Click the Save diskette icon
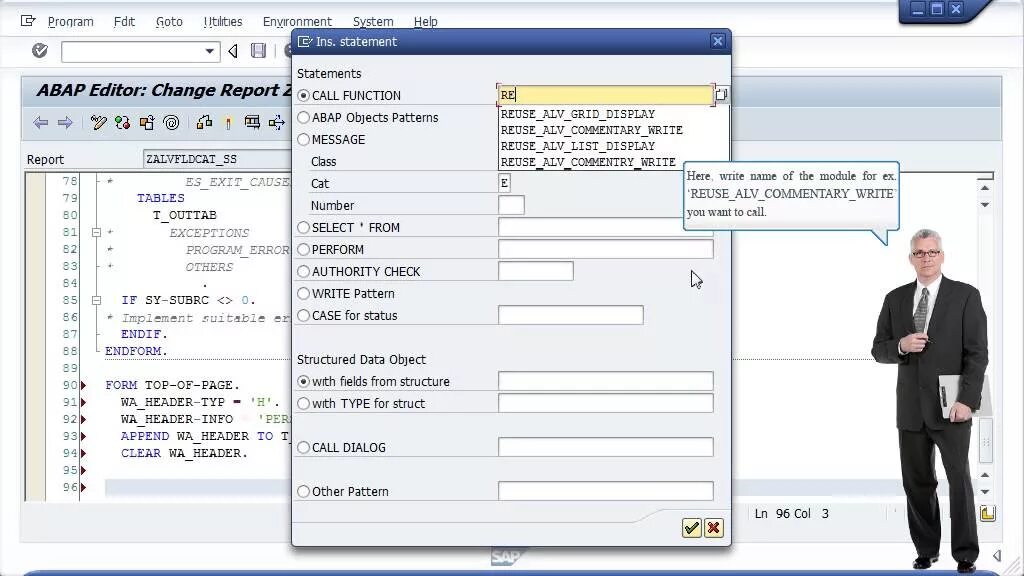Screen dimensions: 1024x576 click(259, 51)
